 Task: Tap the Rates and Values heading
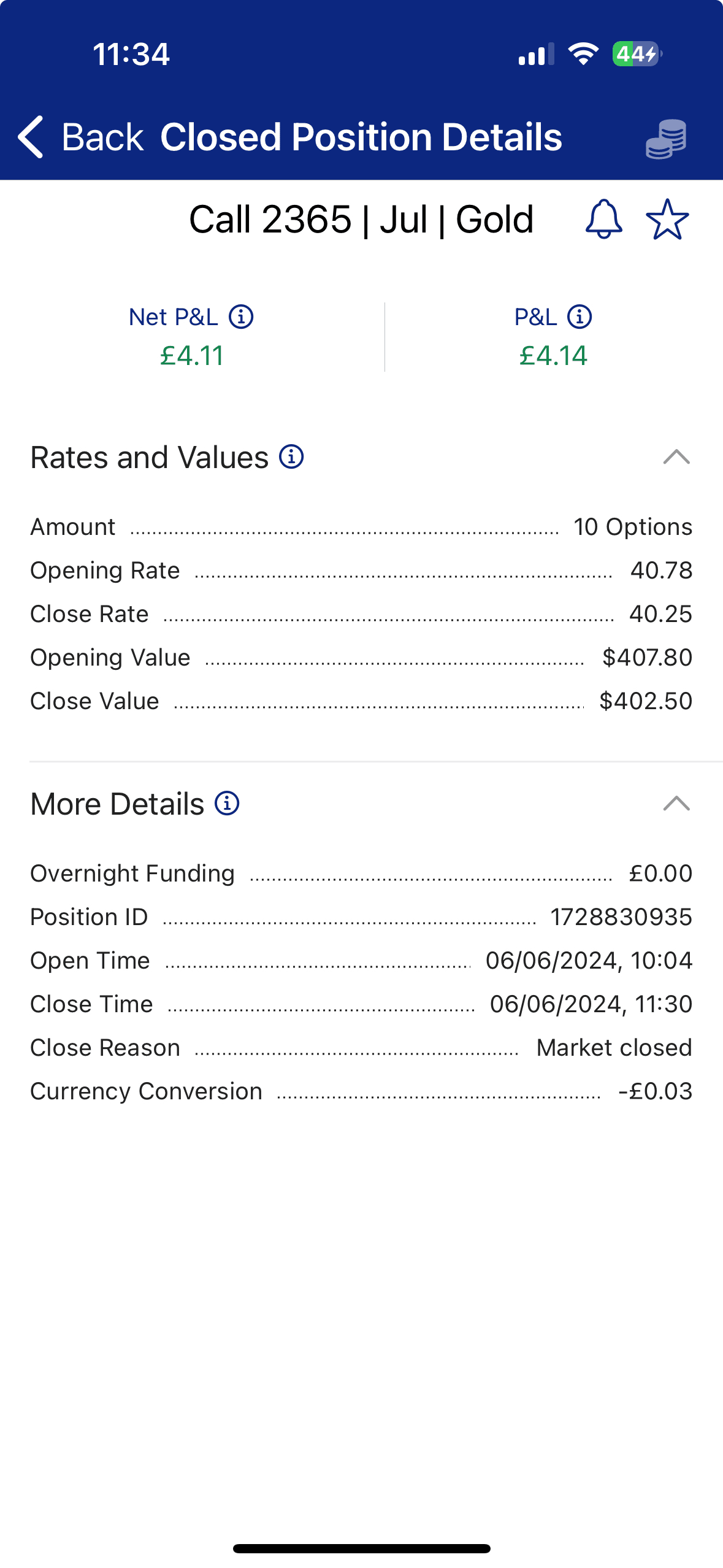click(x=150, y=458)
